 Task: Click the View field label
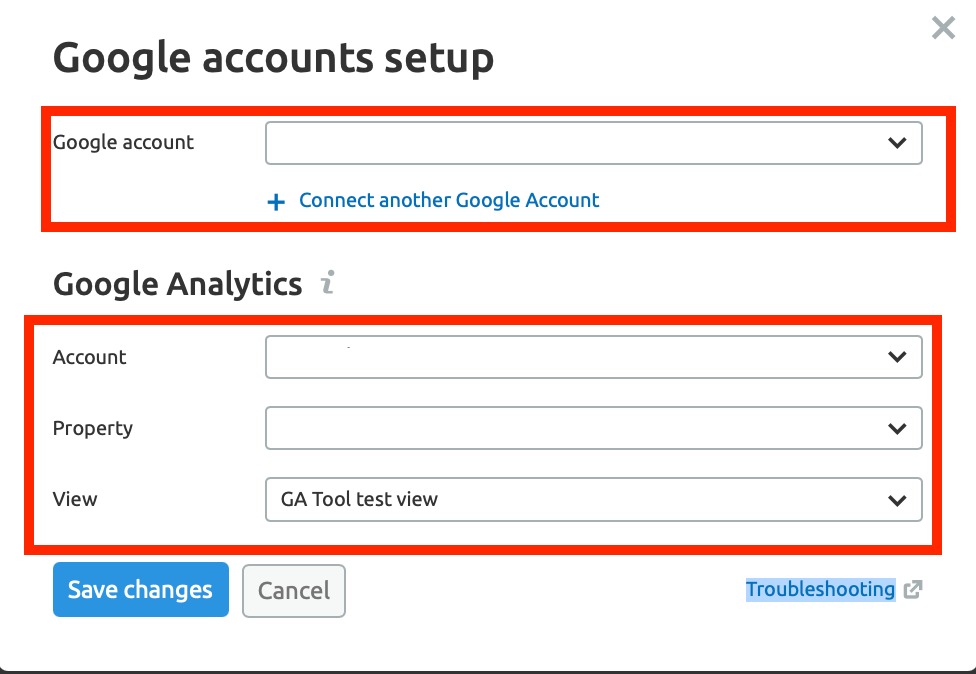(x=75, y=499)
